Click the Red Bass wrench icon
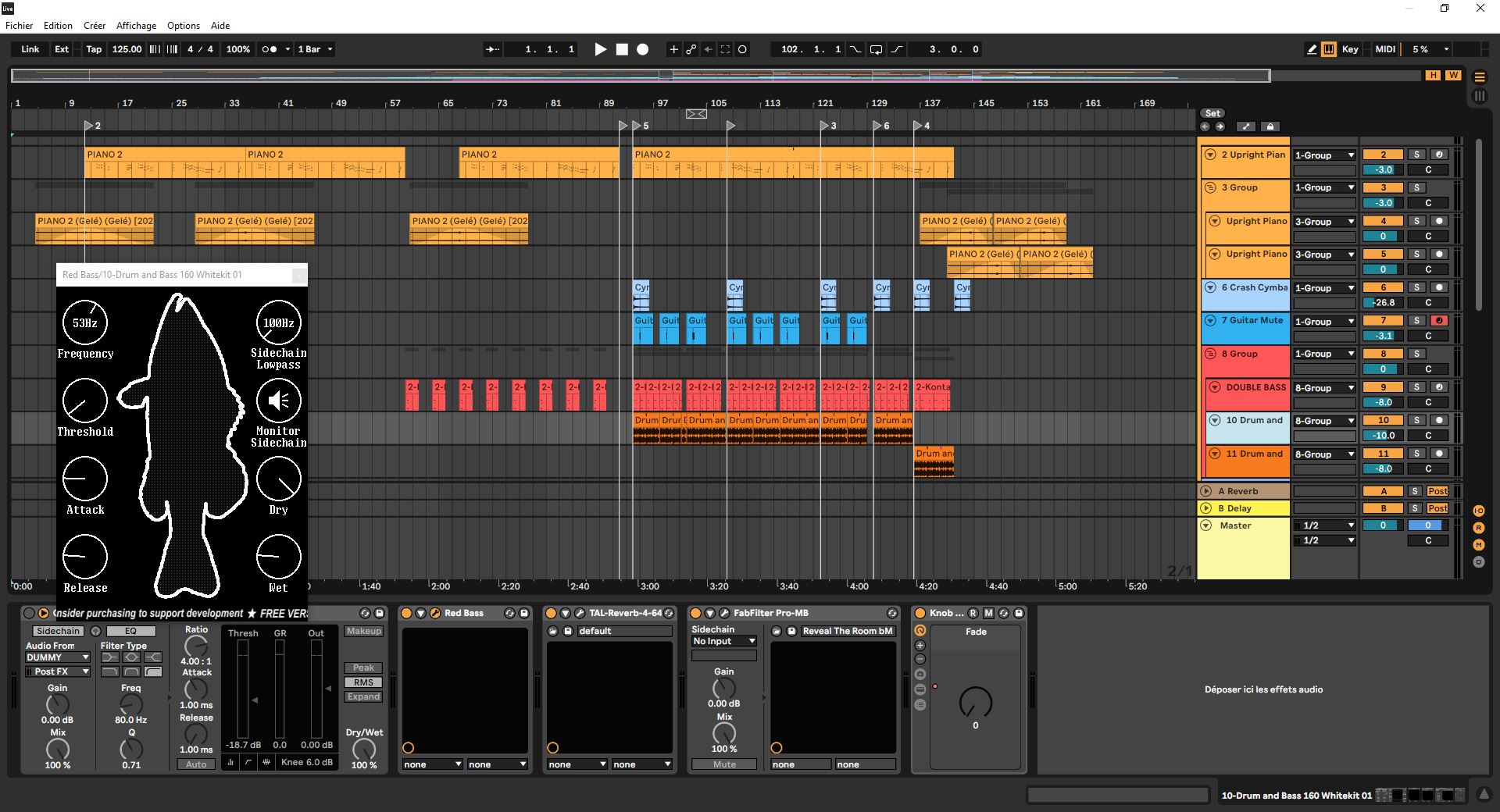The width and height of the screenshot is (1500, 812). point(435,613)
